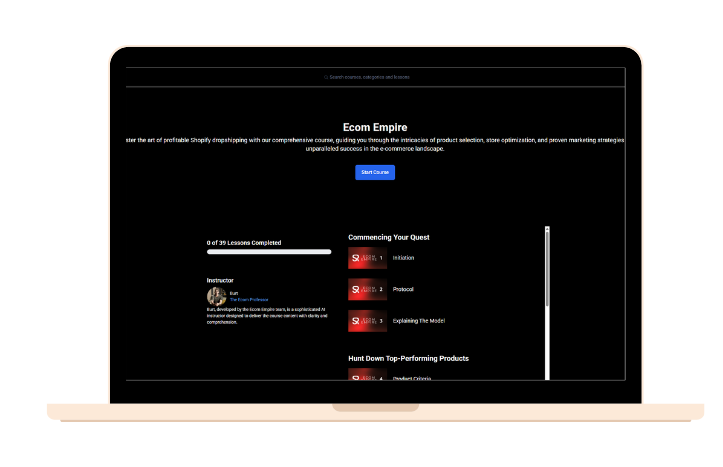Click the Hunt Down Top-Performing Products heading
Viewport: 723px width, 467px height.
[x=409, y=359]
